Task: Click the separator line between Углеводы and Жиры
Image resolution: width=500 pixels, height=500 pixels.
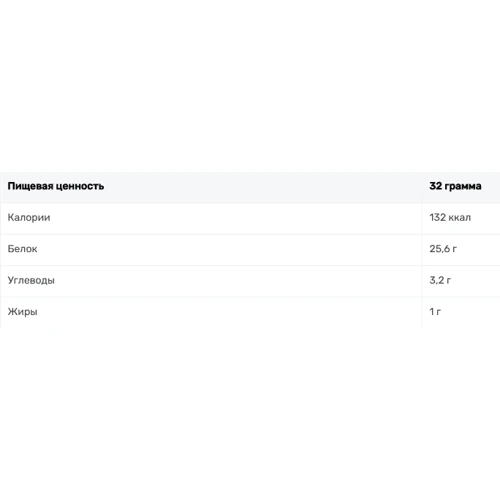Action: click(250, 297)
